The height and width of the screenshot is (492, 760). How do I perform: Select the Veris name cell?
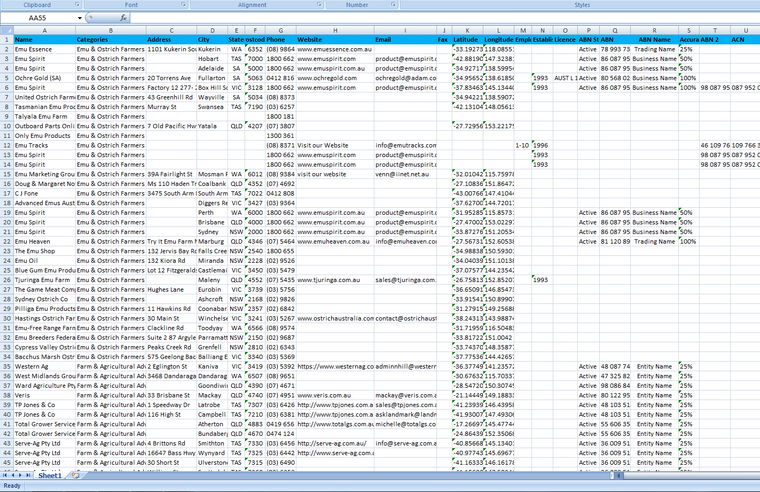tap(45, 396)
